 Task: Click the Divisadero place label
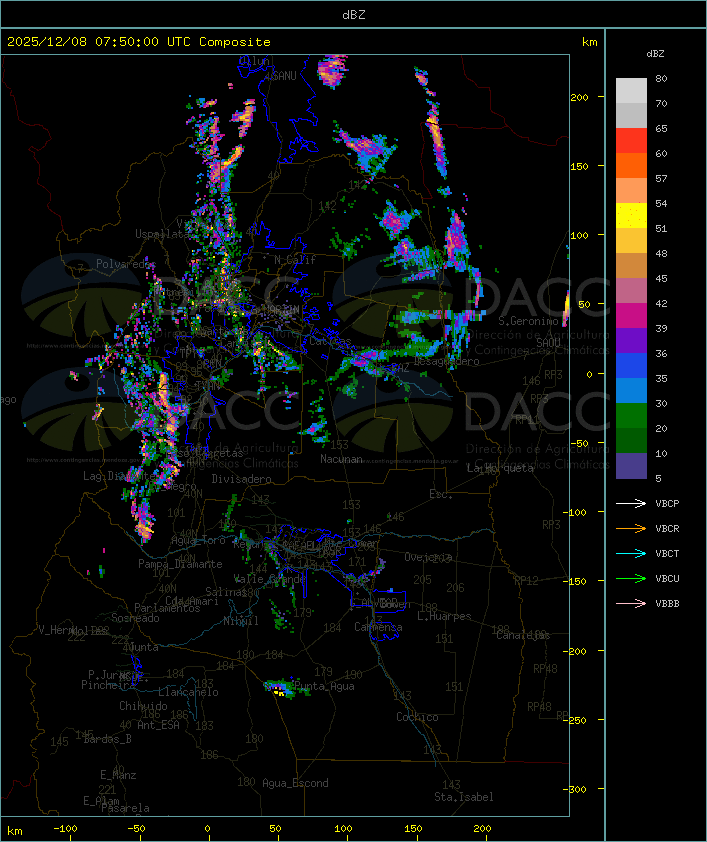241,478
